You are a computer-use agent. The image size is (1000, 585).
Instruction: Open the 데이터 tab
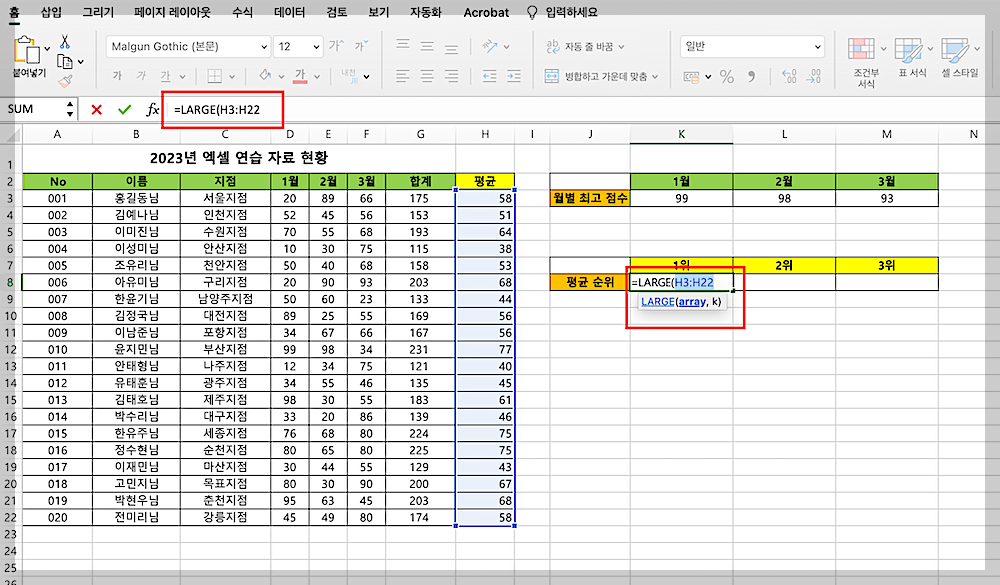click(290, 11)
